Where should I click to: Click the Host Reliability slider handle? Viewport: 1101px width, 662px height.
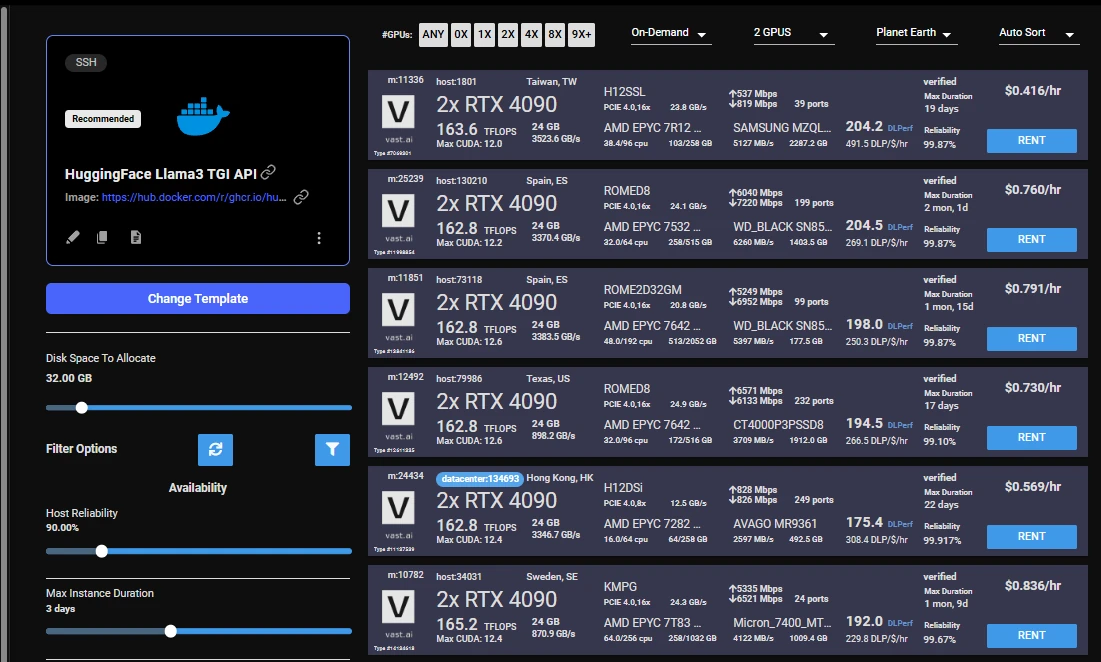click(102, 551)
